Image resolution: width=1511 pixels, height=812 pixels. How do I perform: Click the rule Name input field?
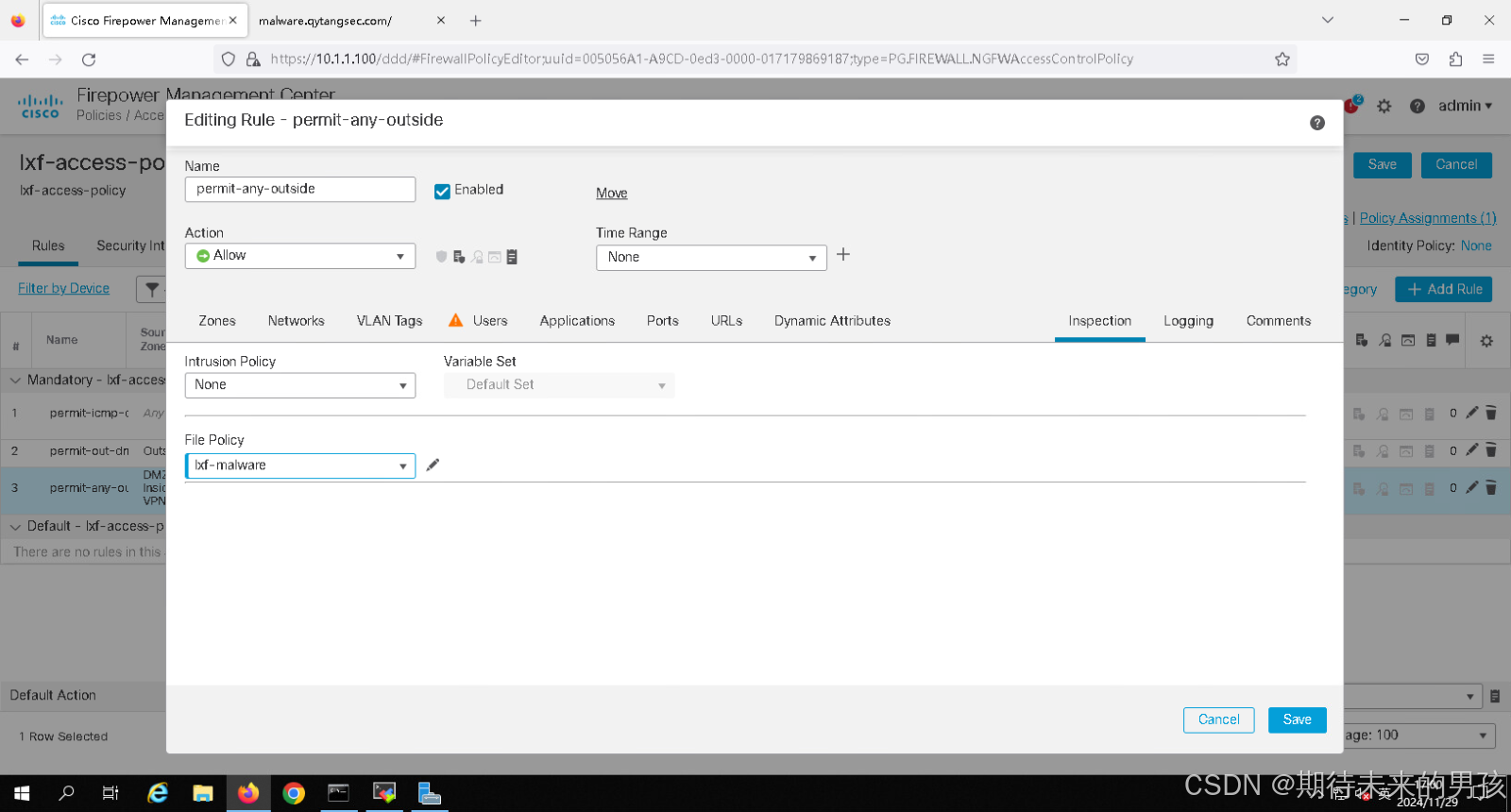[x=300, y=189]
